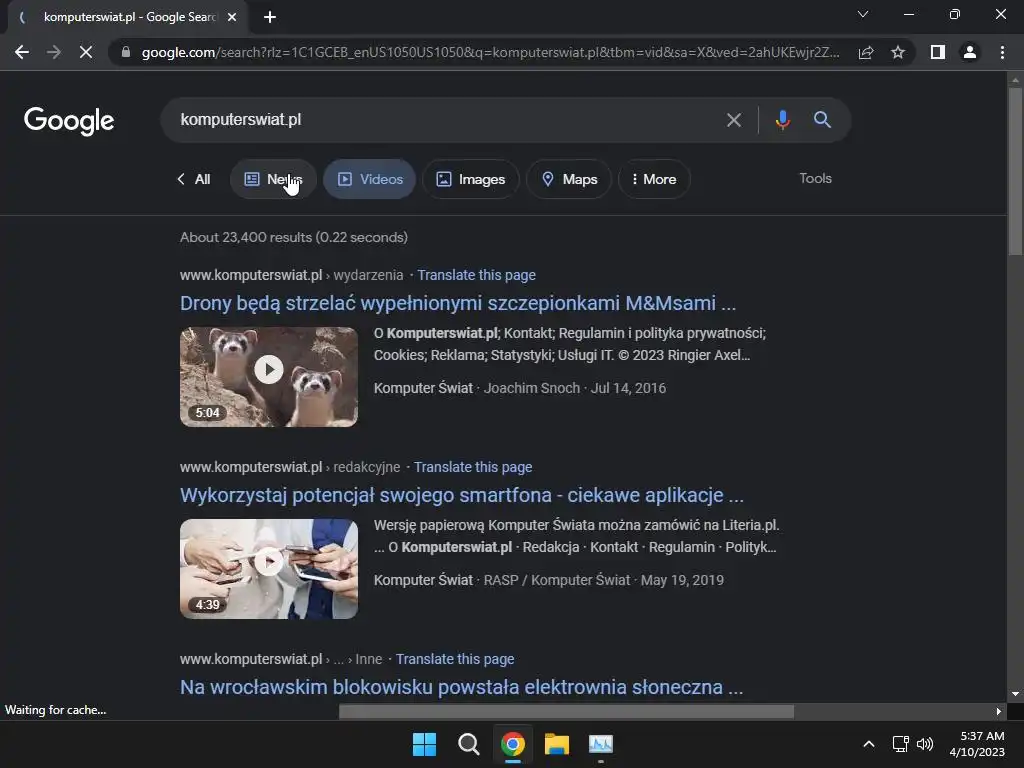Switch to the News results tab
The image size is (1024, 768).
(x=274, y=179)
